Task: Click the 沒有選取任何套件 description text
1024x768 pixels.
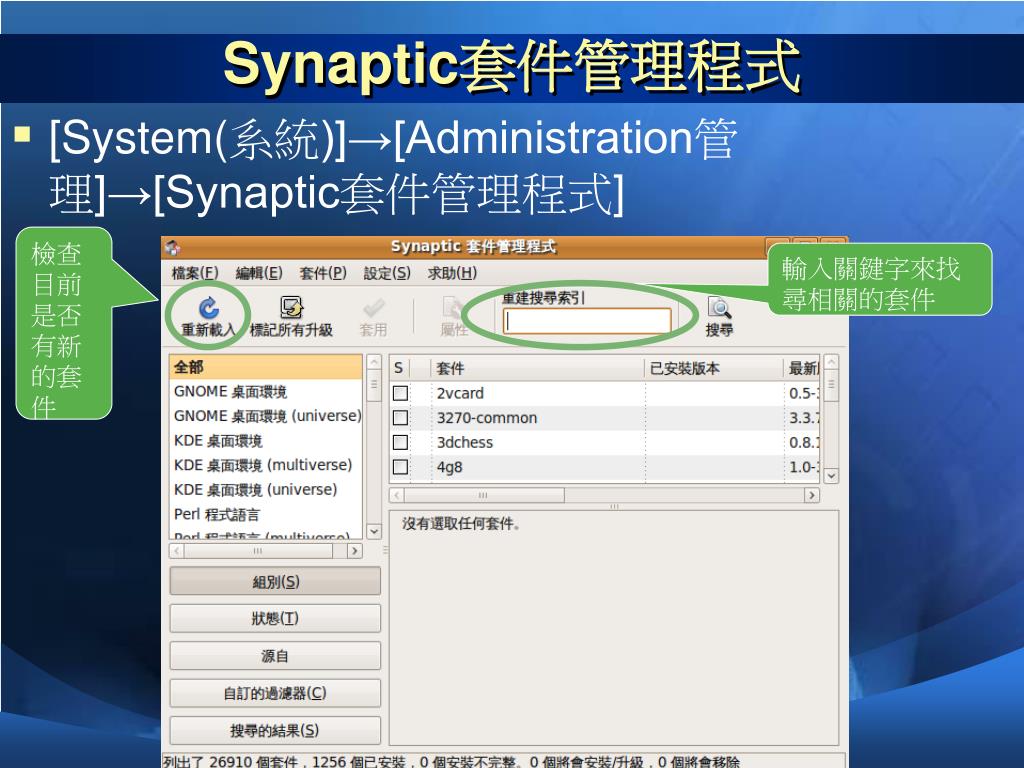Action: pyautogui.click(x=461, y=524)
